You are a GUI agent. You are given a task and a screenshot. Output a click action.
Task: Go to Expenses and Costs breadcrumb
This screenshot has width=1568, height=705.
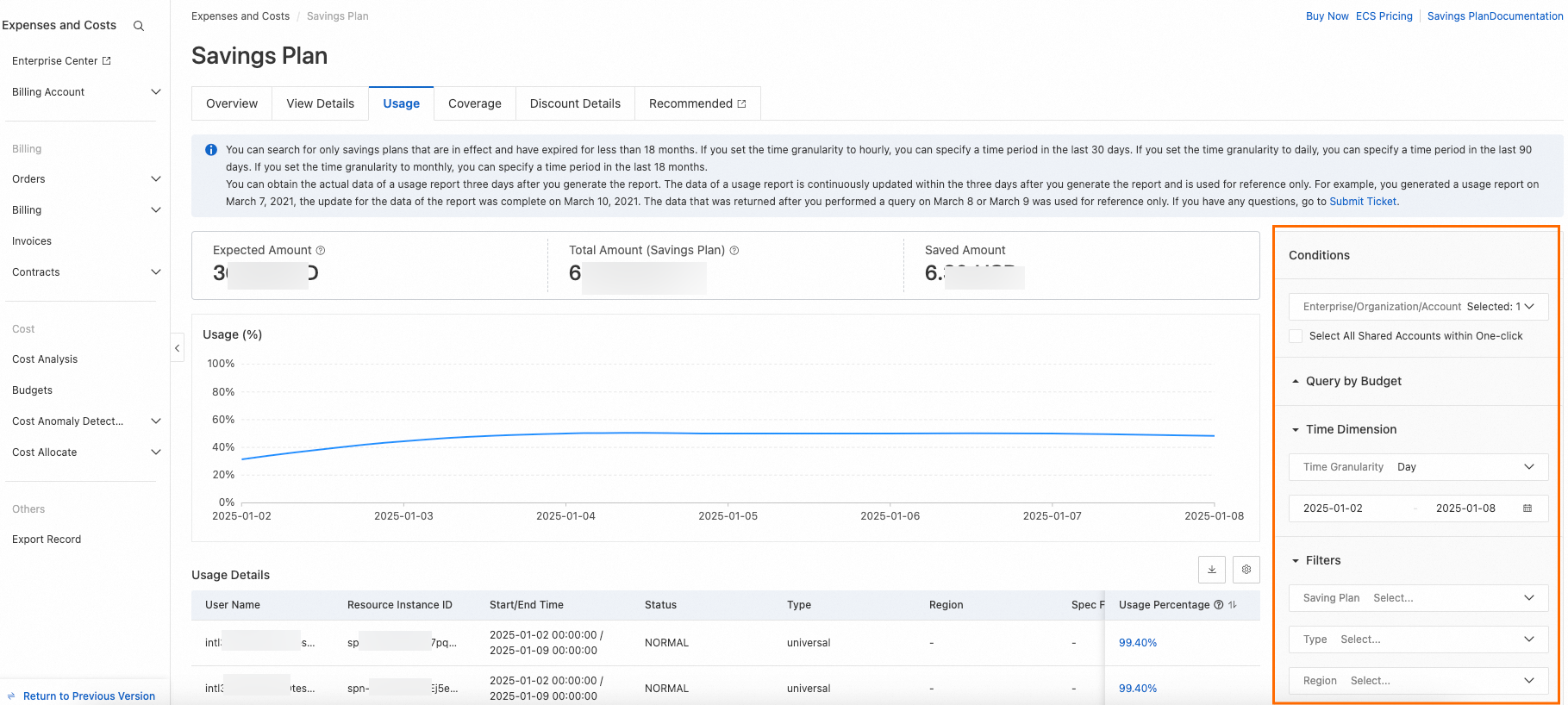(241, 16)
